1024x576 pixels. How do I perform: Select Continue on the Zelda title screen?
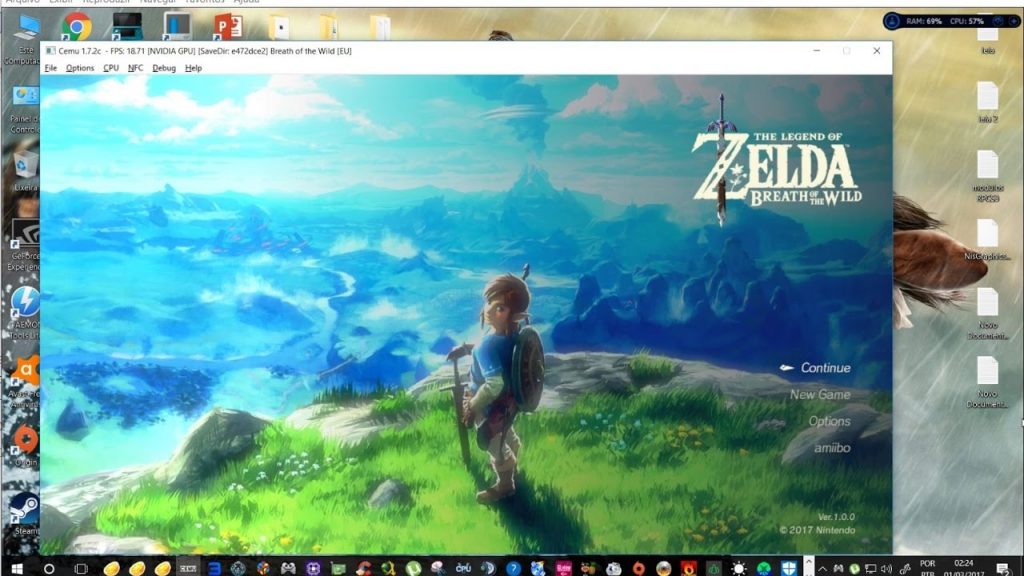click(x=825, y=368)
